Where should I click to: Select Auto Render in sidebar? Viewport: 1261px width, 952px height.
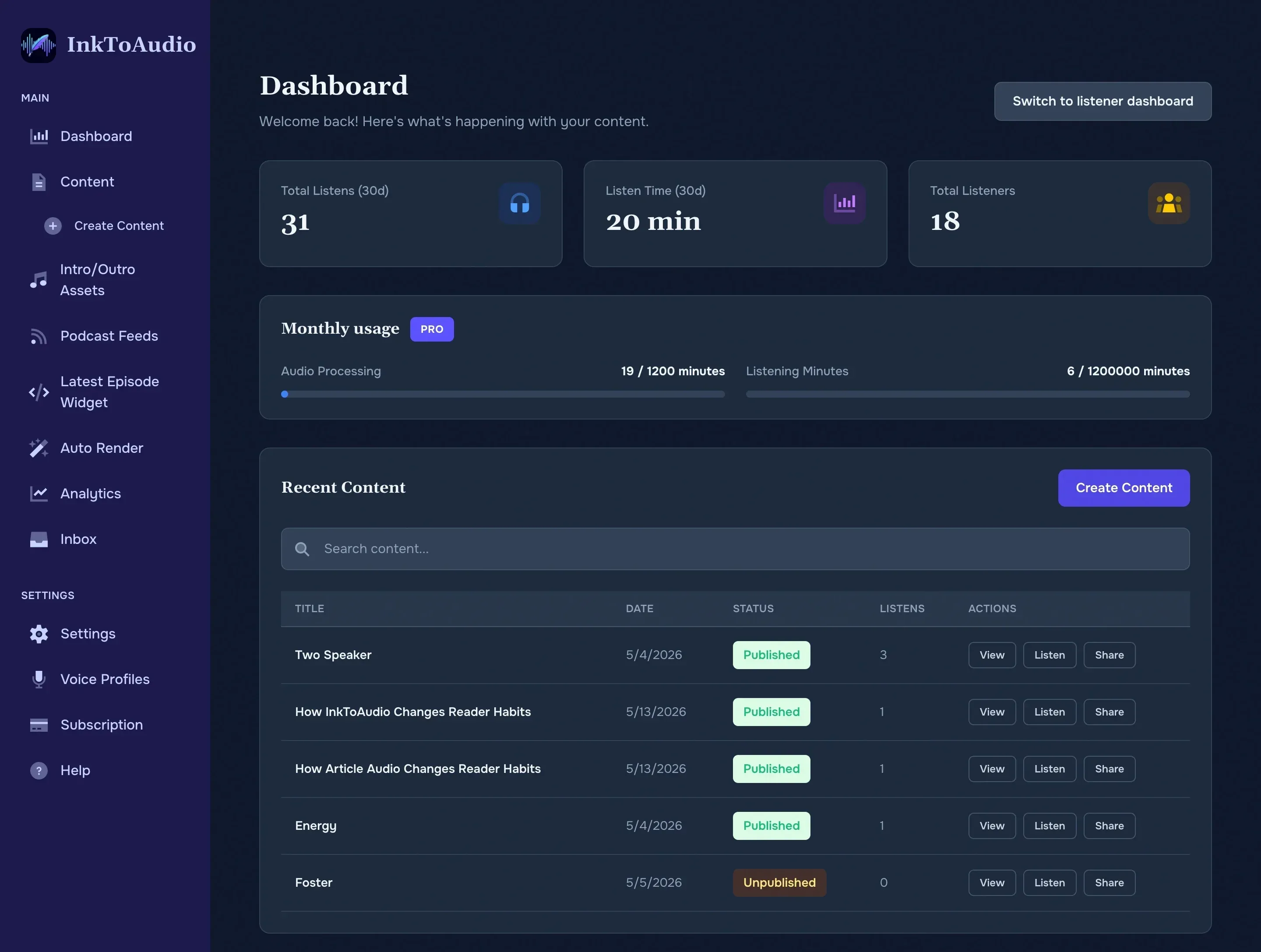click(x=102, y=448)
